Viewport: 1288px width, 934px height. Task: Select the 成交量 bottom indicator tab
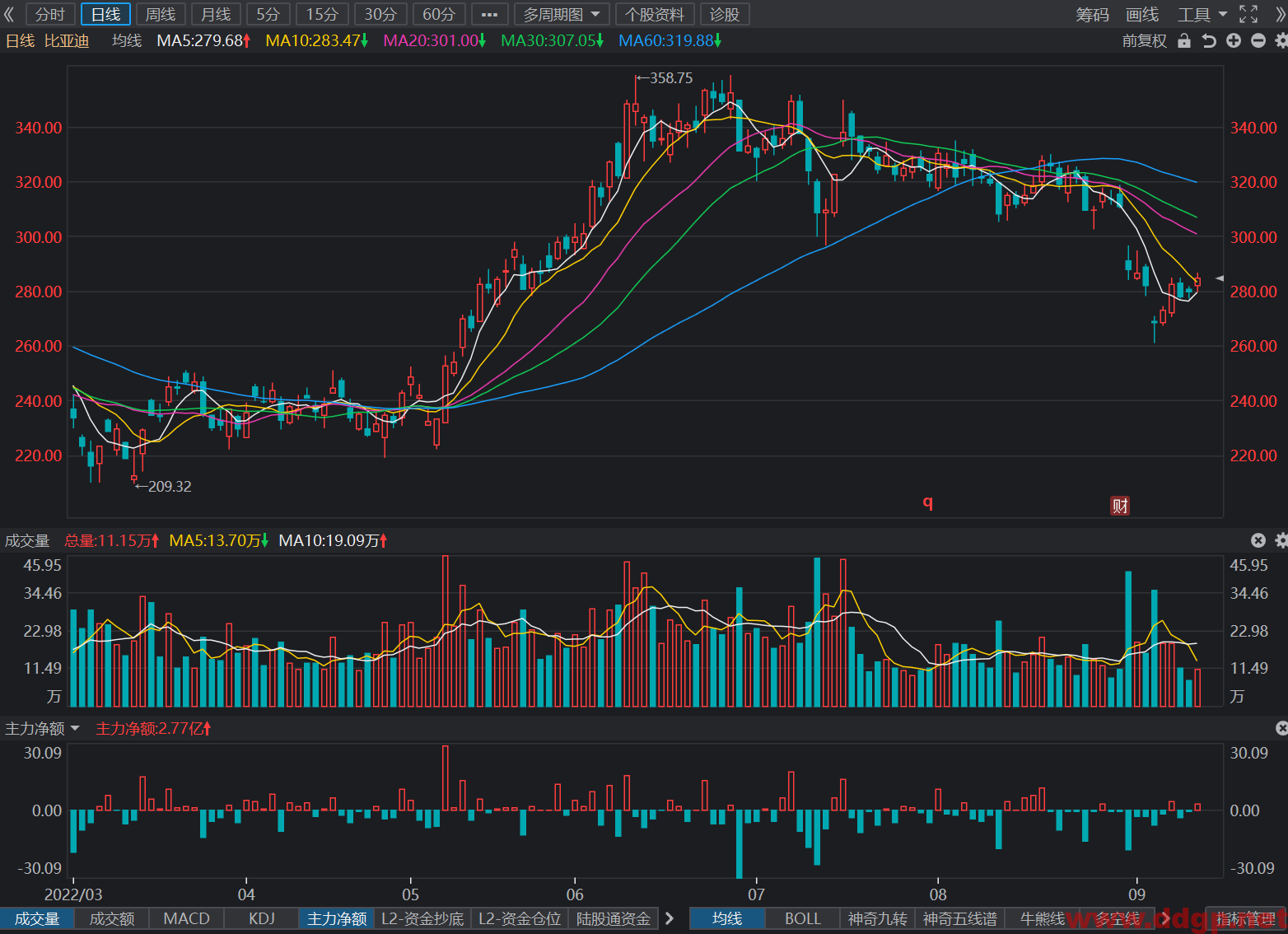[37, 918]
